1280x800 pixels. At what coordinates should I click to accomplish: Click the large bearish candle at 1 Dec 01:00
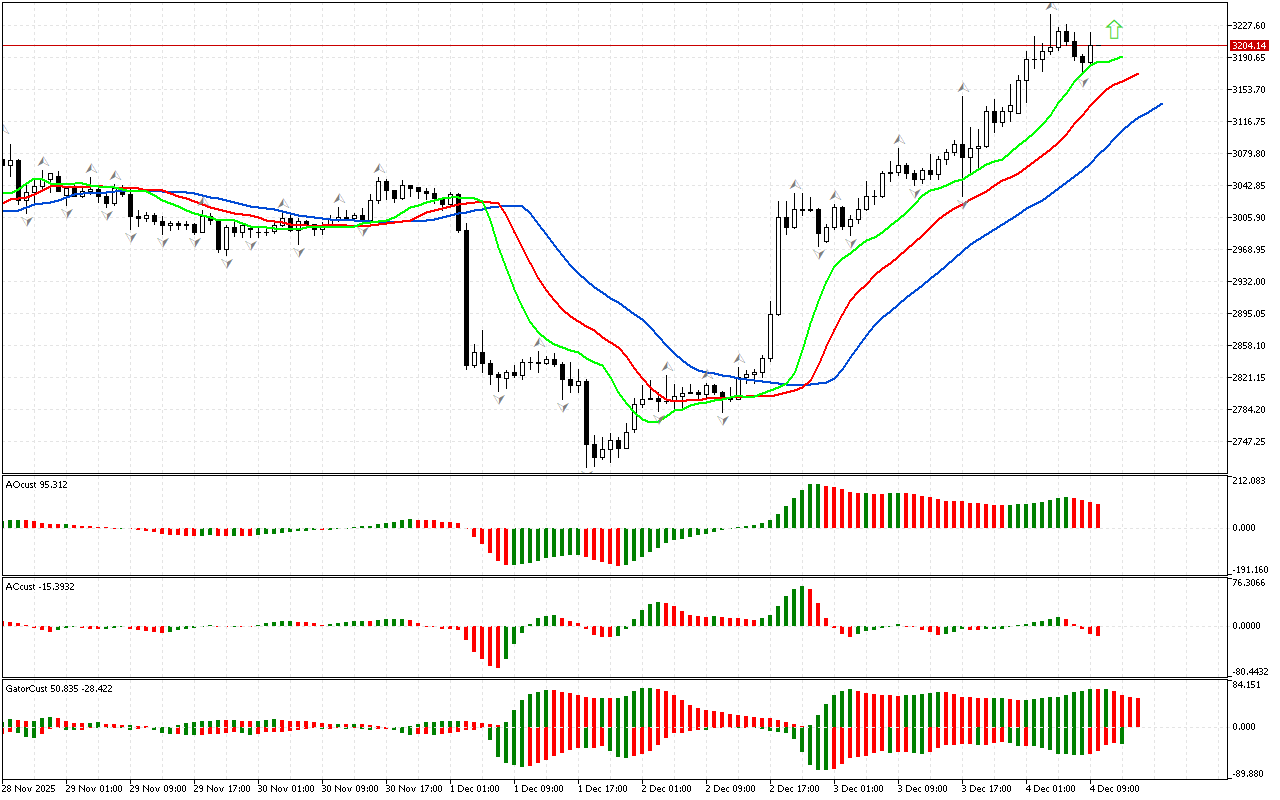pos(466,295)
